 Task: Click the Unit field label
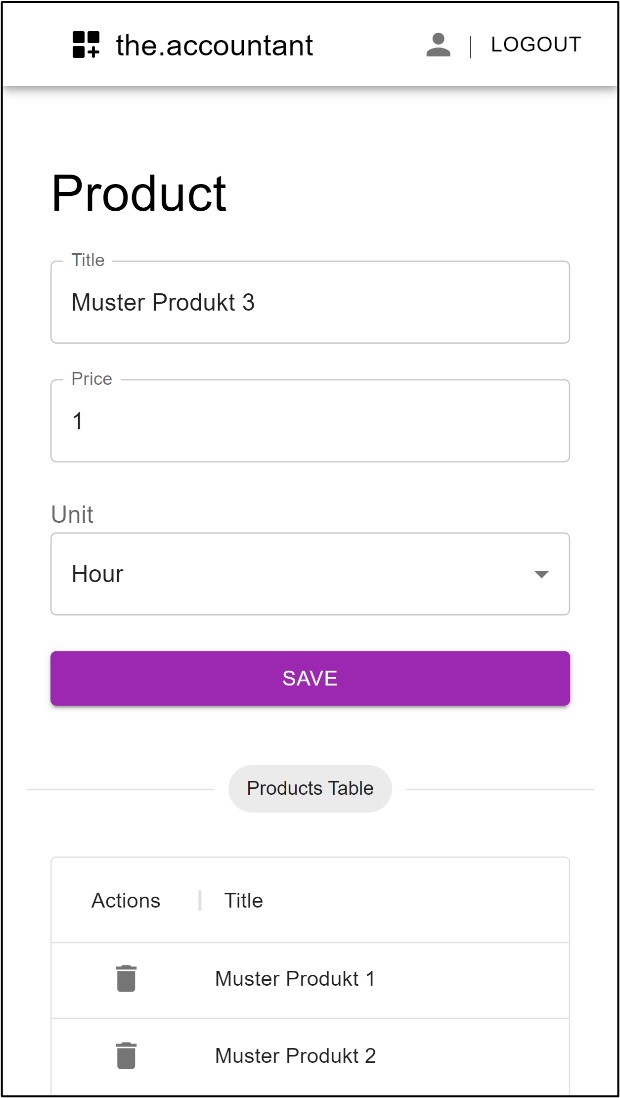[x=72, y=515]
